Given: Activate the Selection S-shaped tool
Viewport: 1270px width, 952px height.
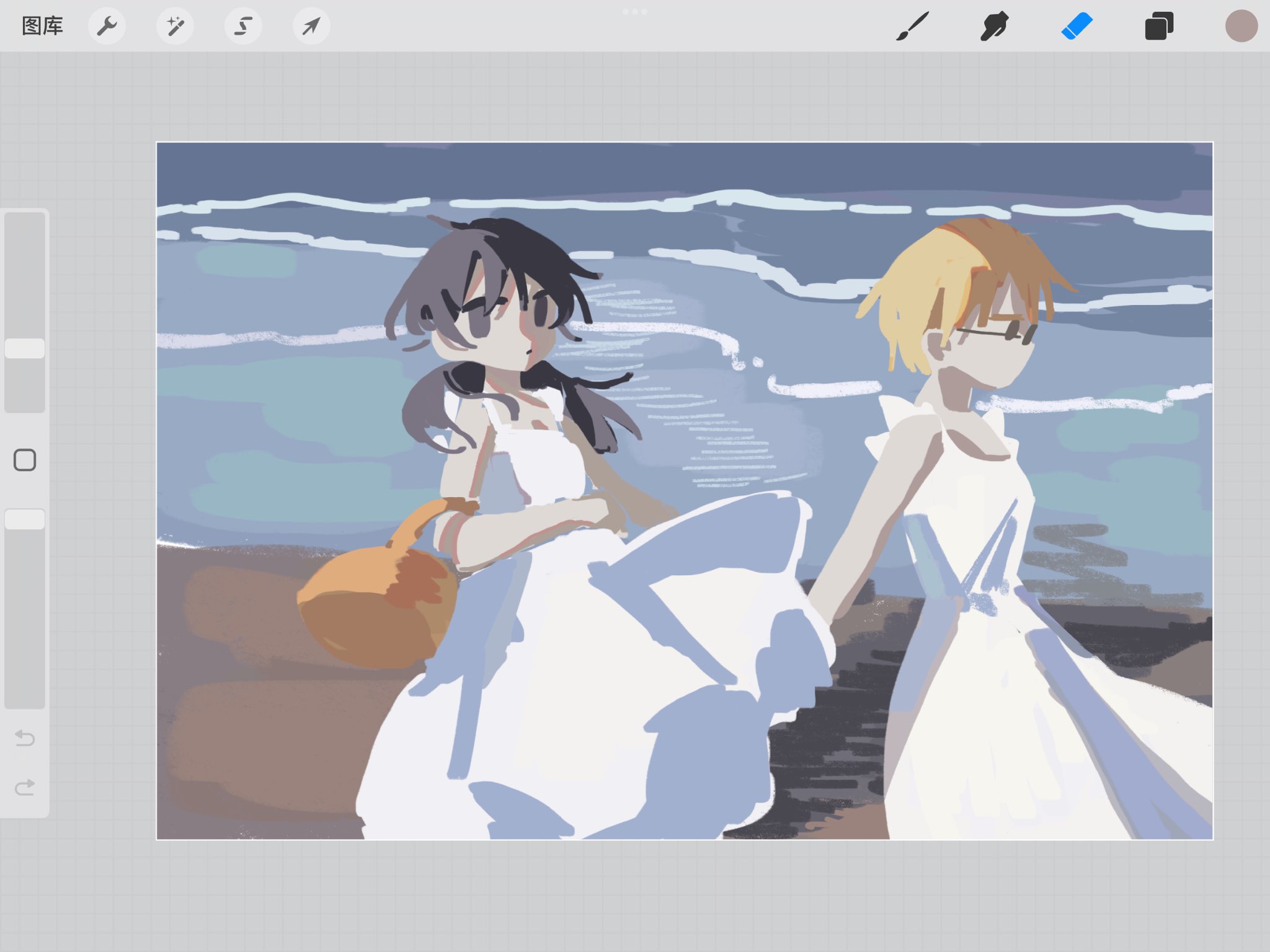Looking at the screenshot, I should point(243,26).
